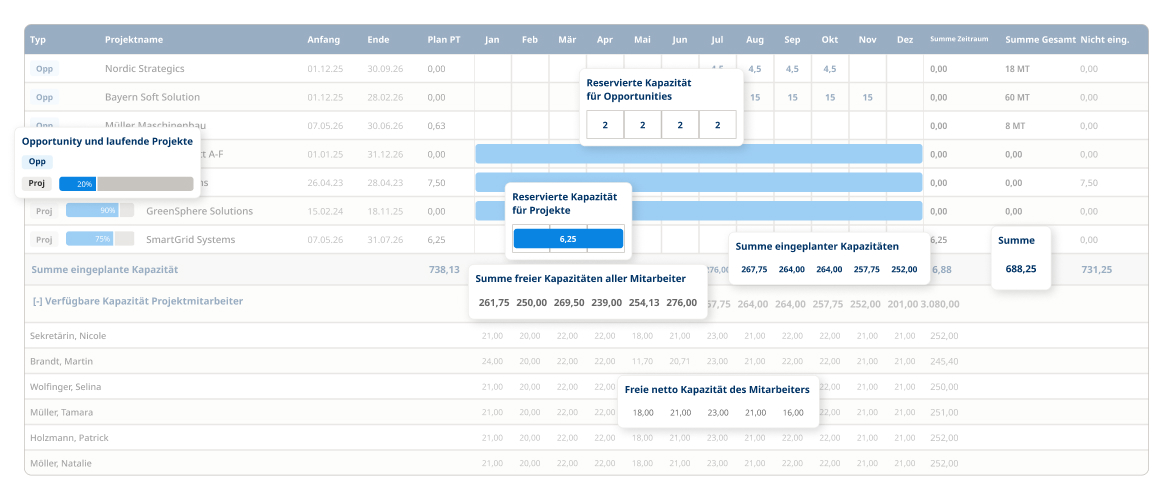
Task: Click the 8 MT Summe Gesamt value
Action: pos(1015,126)
